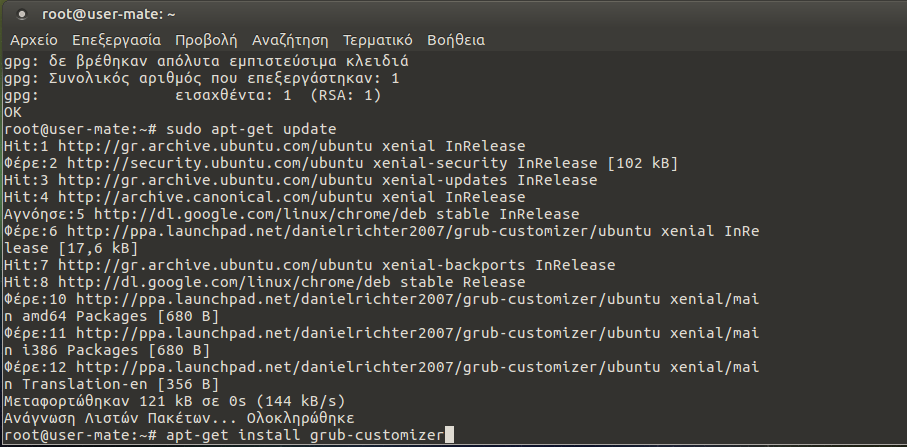Click the dl.google.com URL on Hit:8 line
The image size is (907, 447).
click(230, 282)
